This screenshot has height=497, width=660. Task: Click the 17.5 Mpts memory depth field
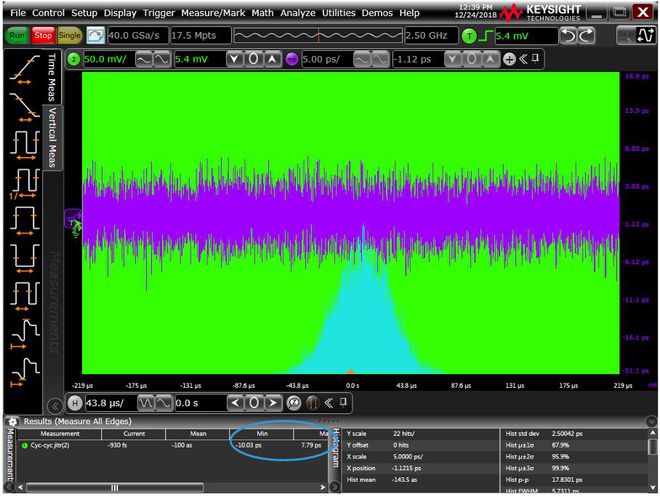201,36
